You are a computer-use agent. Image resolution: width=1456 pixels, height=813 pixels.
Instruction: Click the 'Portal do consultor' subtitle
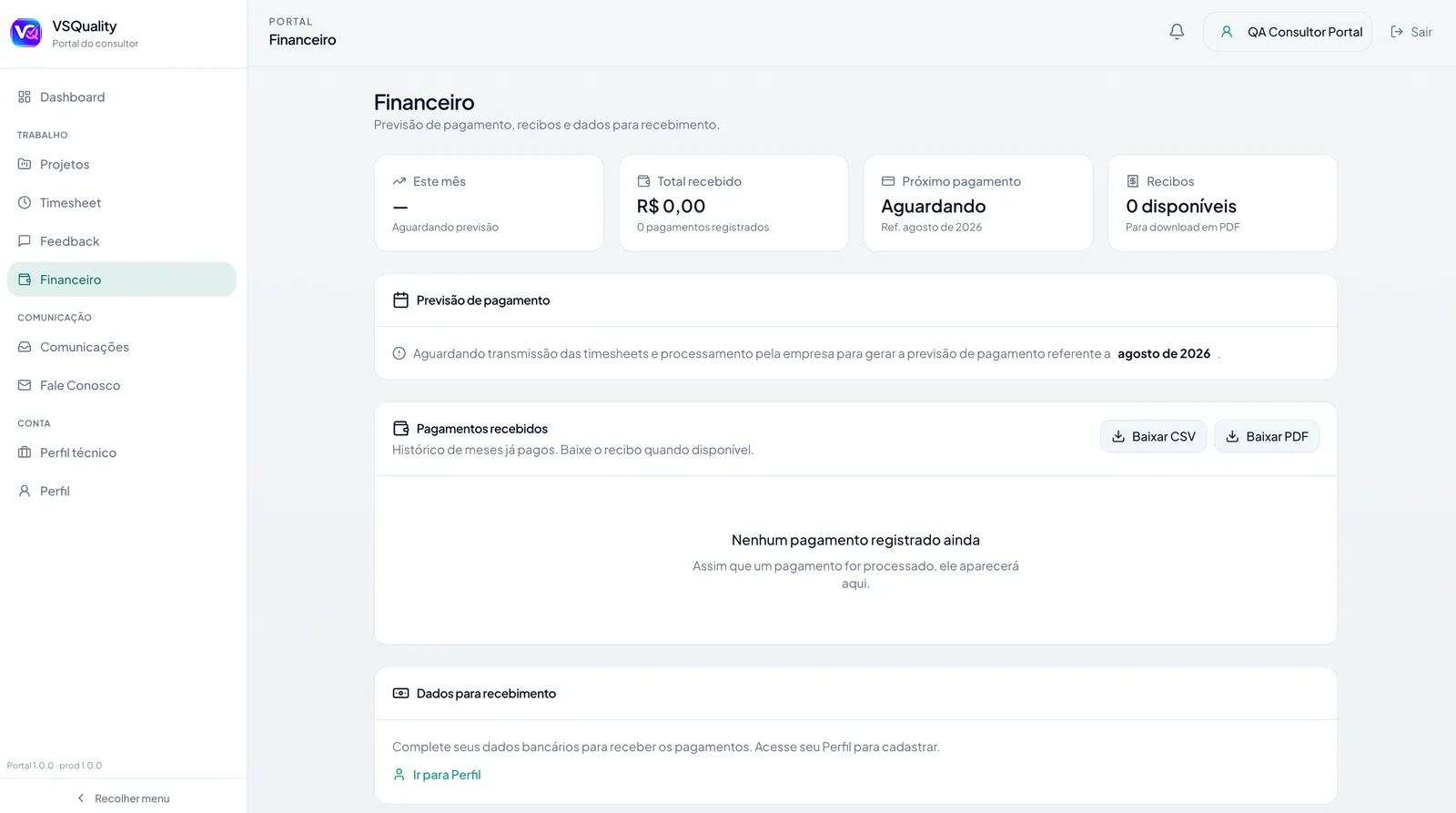pos(96,44)
